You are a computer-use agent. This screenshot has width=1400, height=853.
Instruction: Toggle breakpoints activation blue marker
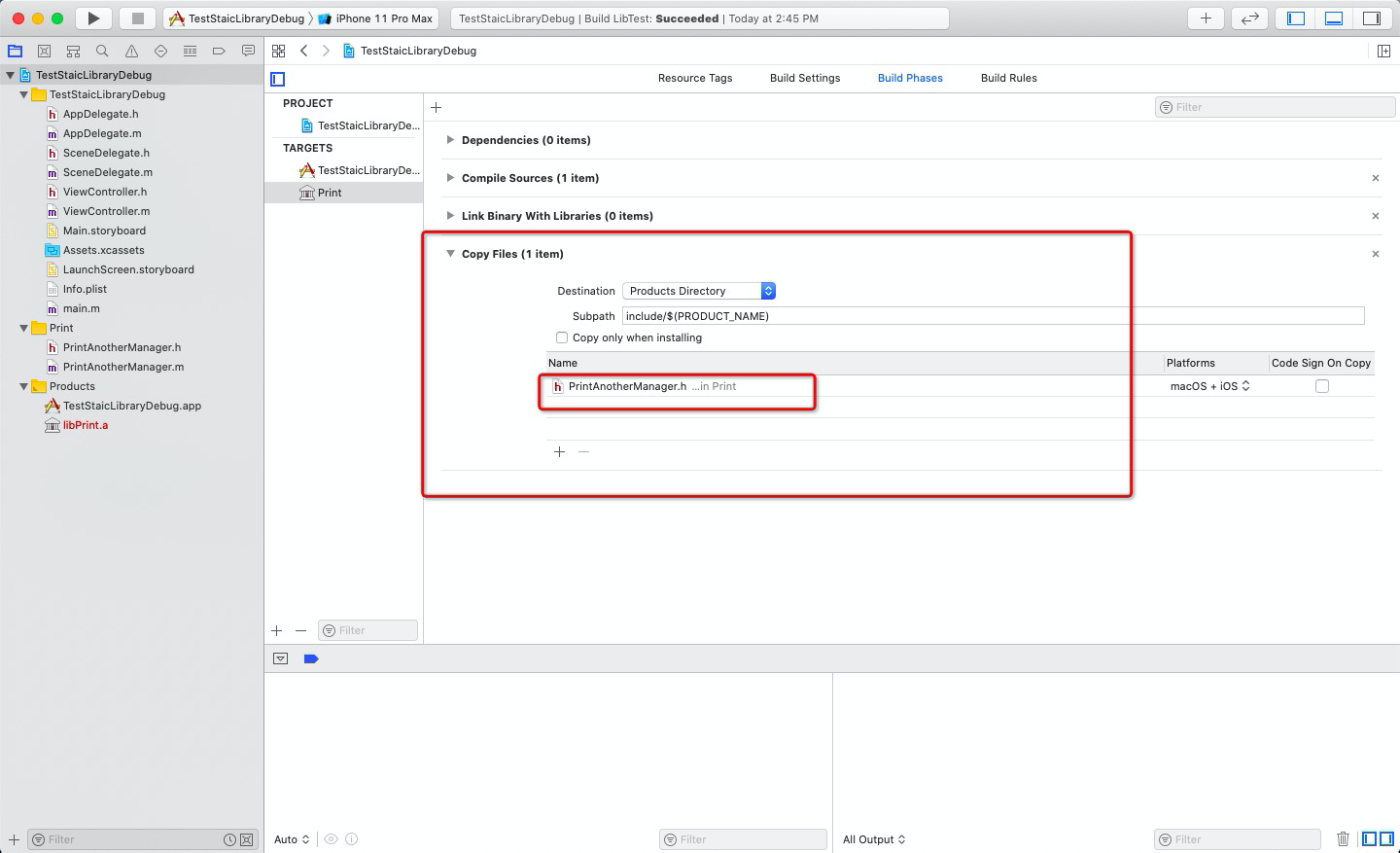pyautogui.click(x=311, y=658)
